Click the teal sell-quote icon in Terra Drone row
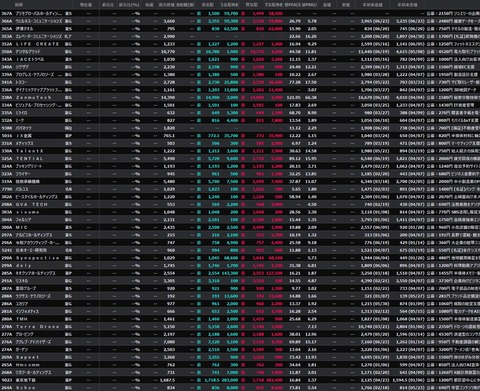480x391 pixels. coord(199,327)
